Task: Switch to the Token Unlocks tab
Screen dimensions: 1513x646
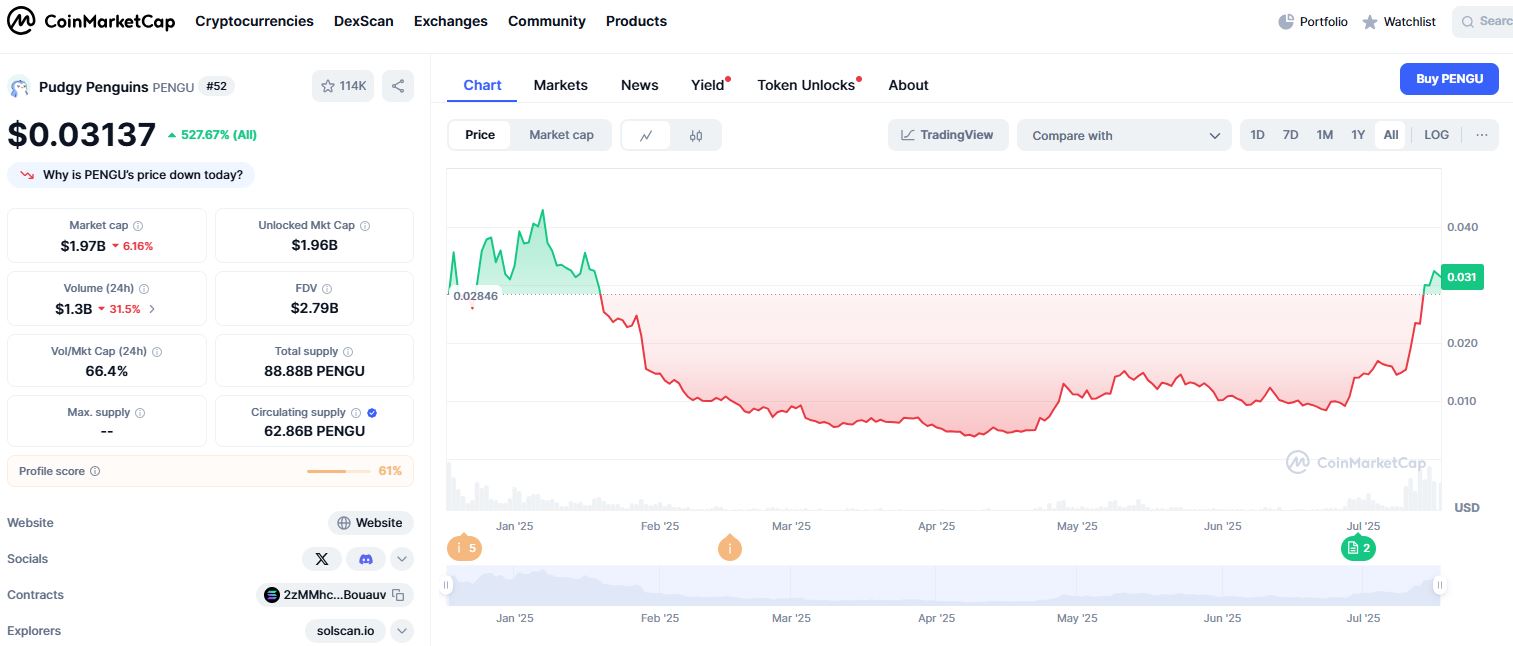Action: [x=806, y=85]
